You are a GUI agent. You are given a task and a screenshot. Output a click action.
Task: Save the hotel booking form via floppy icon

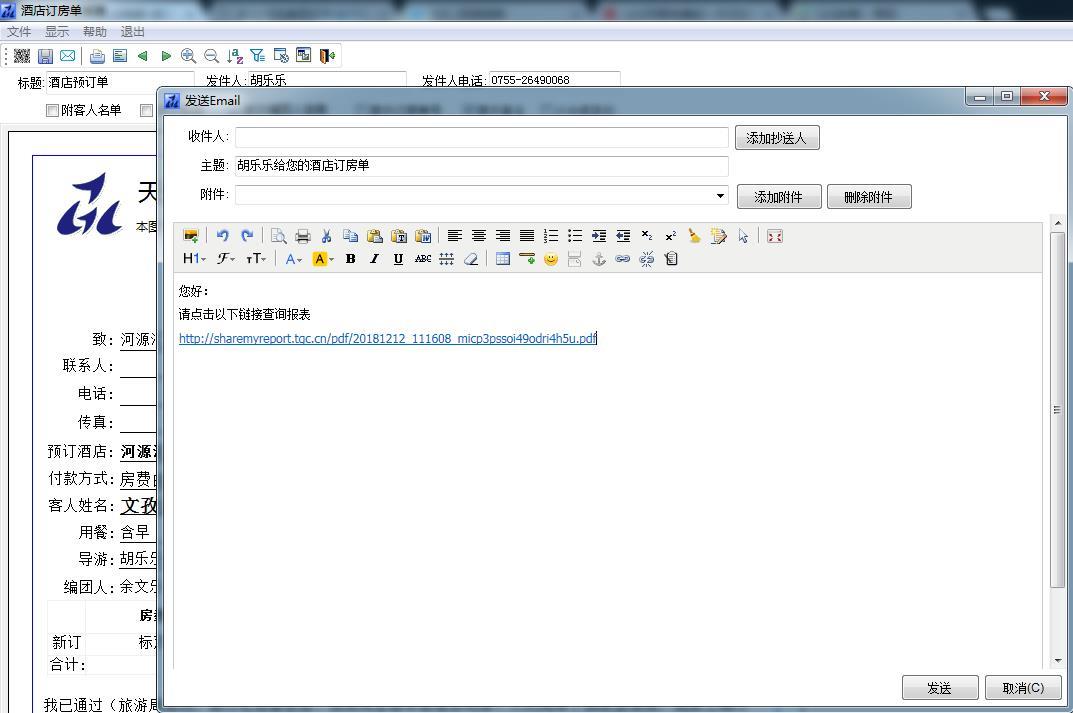pos(45,56)
